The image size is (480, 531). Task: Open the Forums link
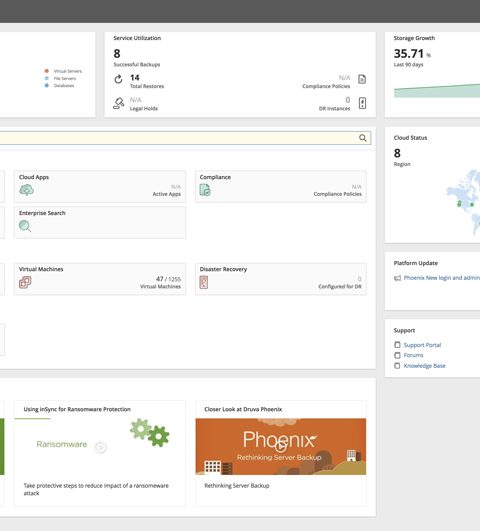click(413, 355)
